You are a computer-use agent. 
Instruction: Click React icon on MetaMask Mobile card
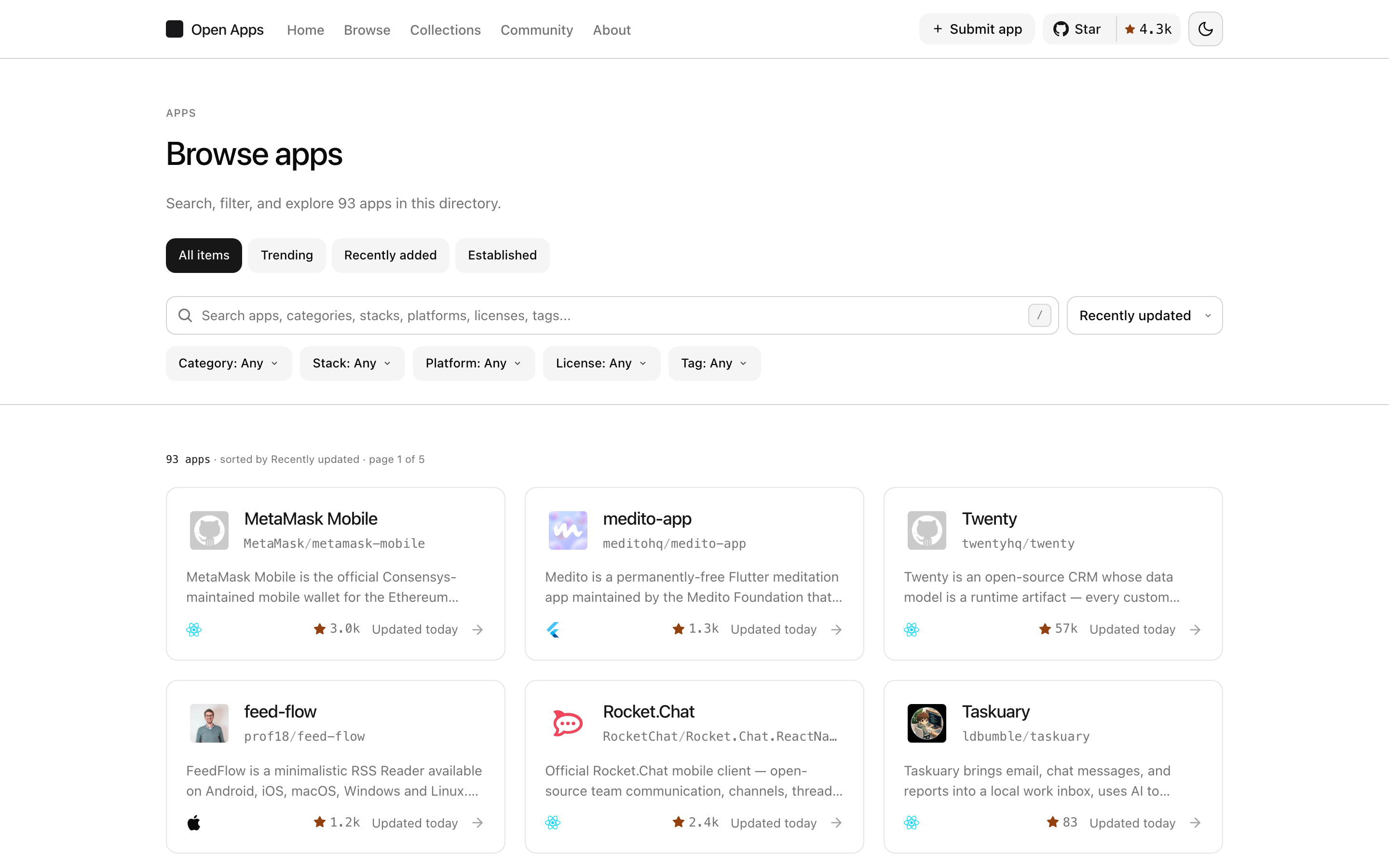(194, 630)
